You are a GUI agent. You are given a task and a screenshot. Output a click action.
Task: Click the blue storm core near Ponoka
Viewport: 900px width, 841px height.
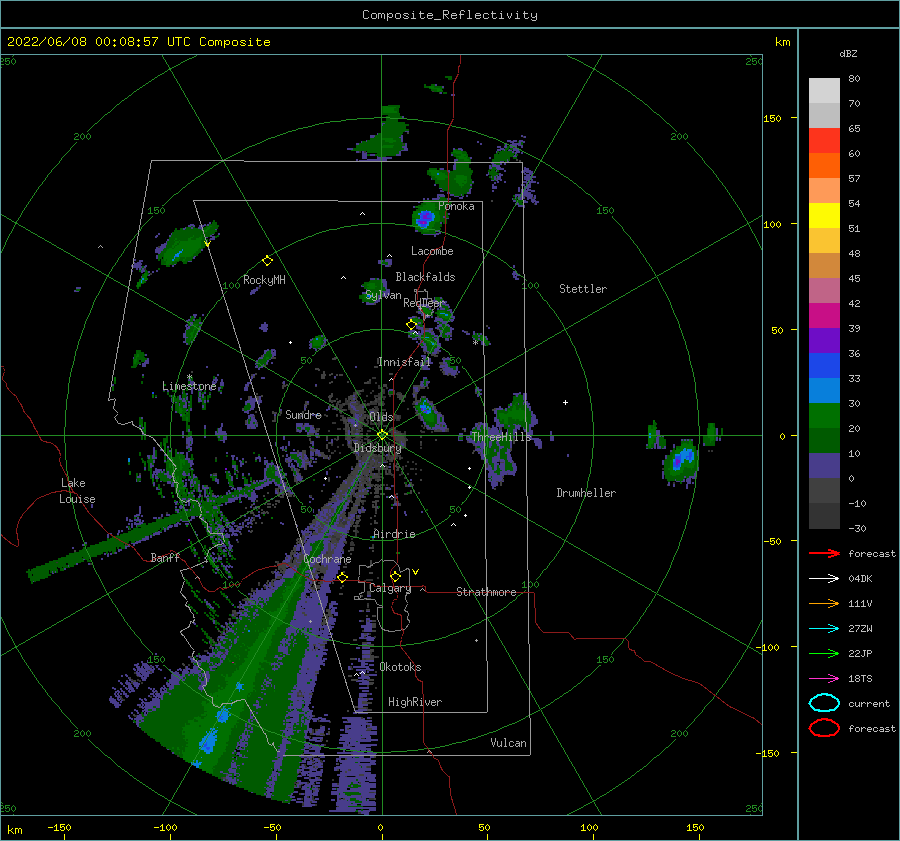pyautogui.click(x=425, y=218)
